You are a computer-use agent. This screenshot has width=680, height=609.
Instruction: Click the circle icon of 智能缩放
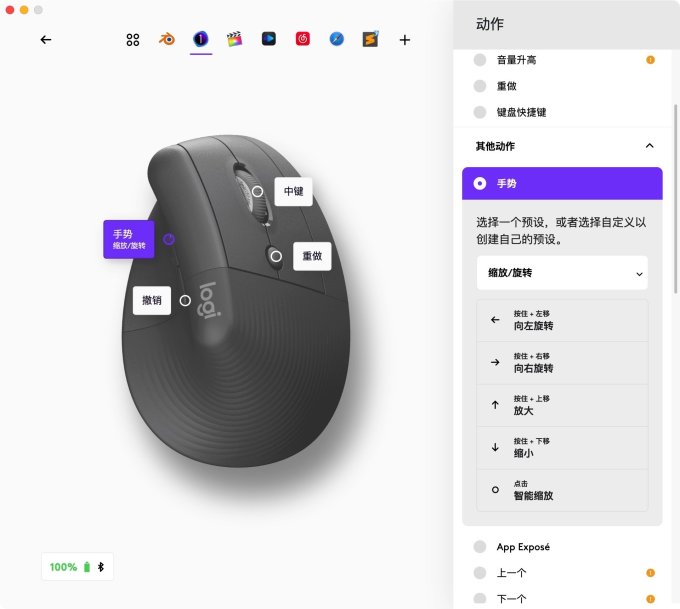point(495,490)
